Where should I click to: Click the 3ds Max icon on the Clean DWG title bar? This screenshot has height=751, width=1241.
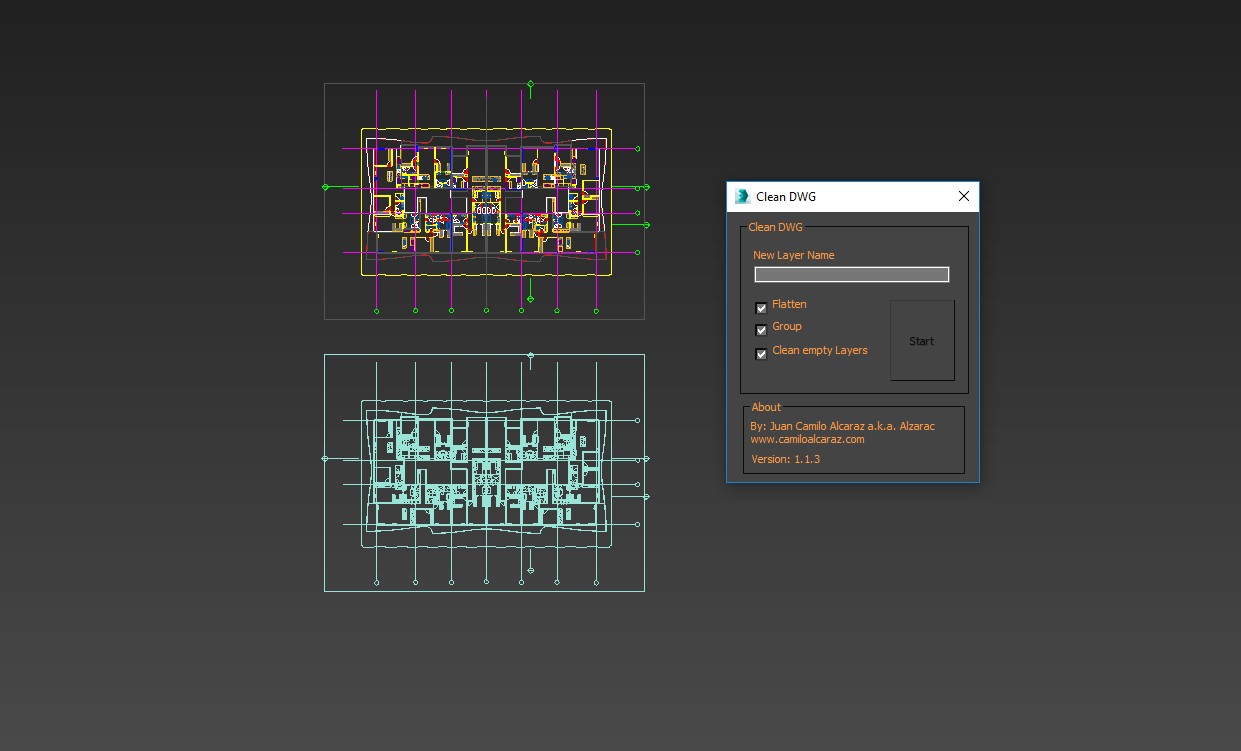[741, 196]
